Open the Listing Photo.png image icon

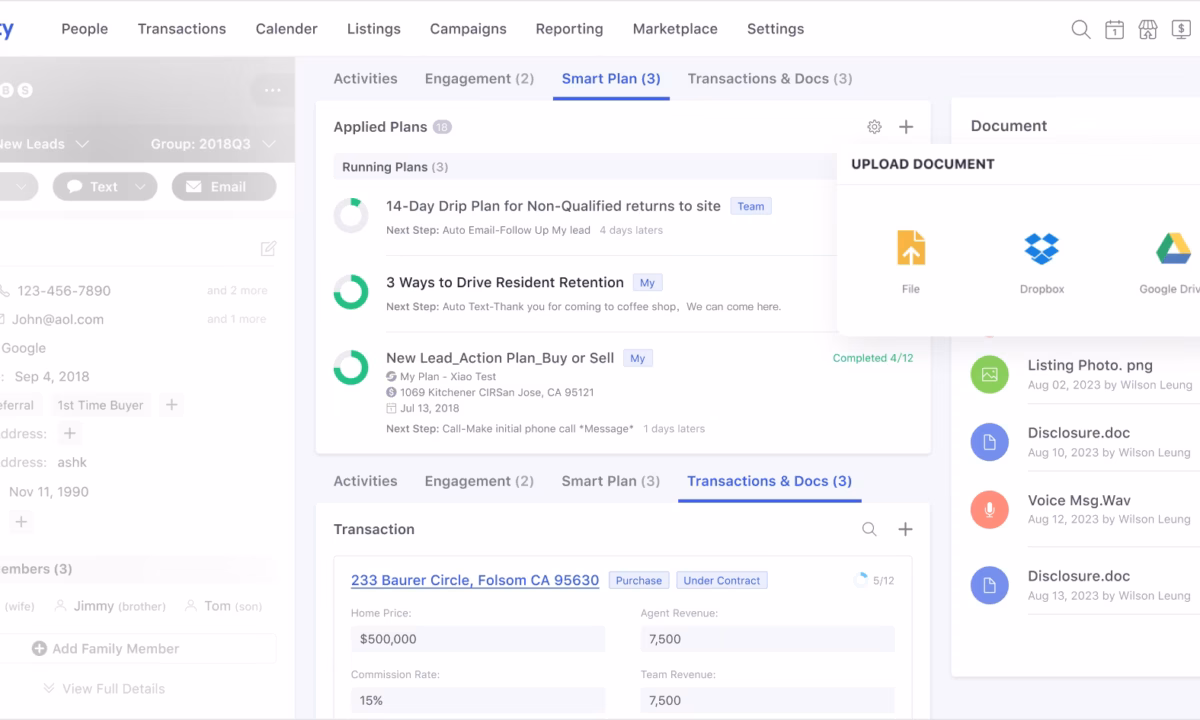tap(989, 374)
